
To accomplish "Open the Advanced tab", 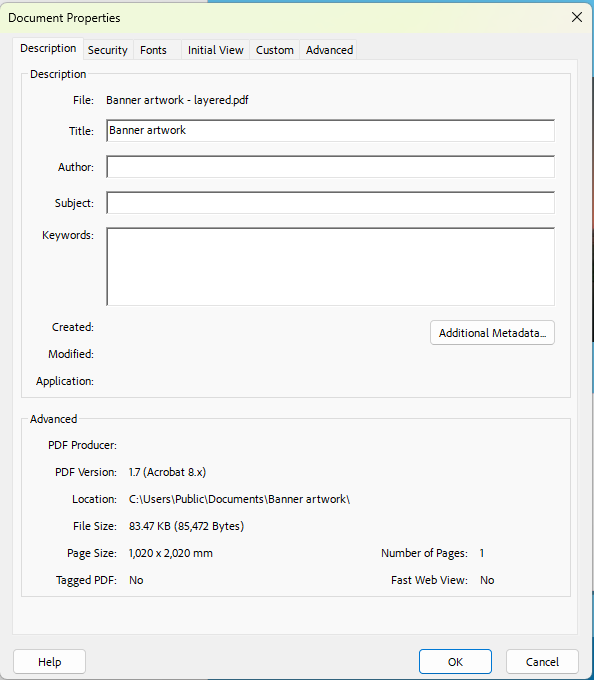I will coord(329,50).
